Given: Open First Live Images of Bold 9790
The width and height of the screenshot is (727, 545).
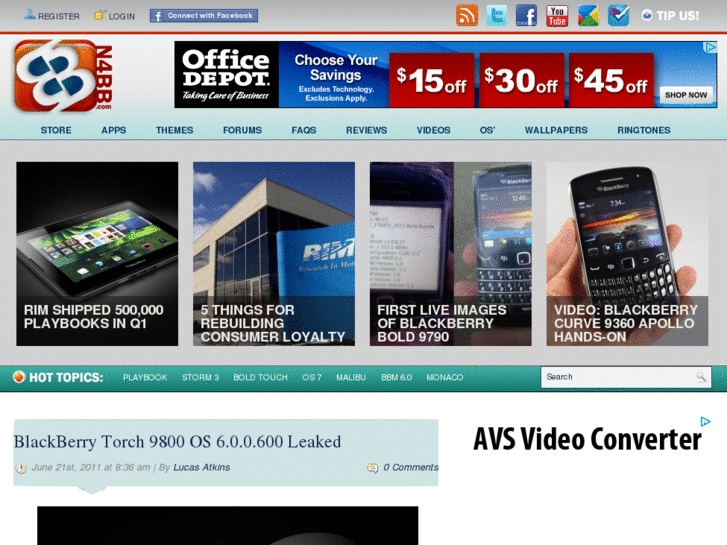Looking at the screenshot, I should (451, 254).
